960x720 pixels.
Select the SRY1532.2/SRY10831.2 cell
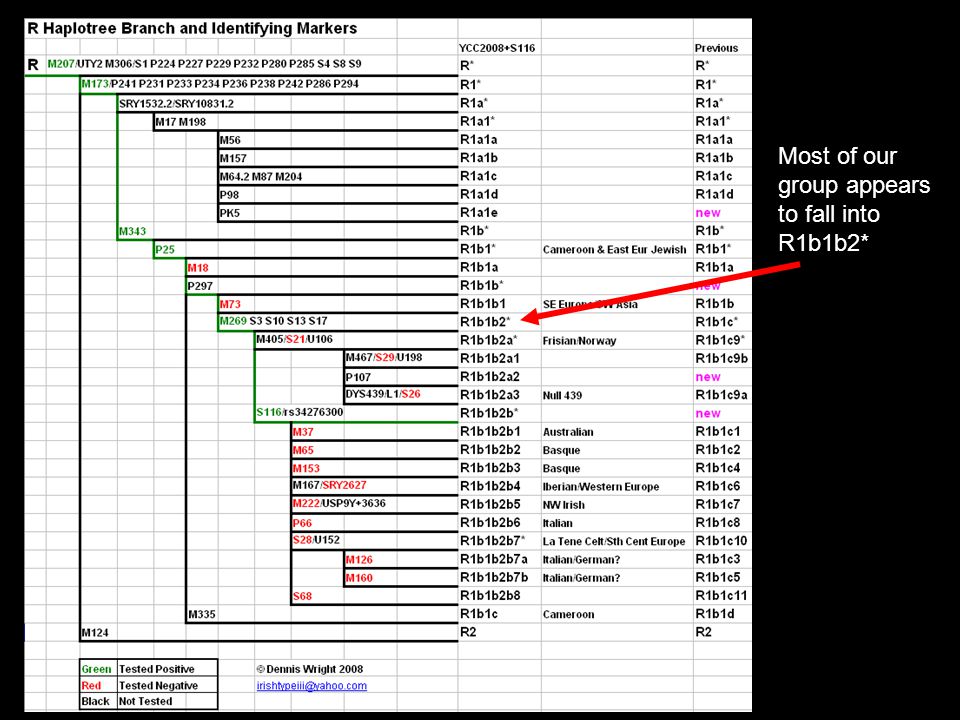(176, 103)
